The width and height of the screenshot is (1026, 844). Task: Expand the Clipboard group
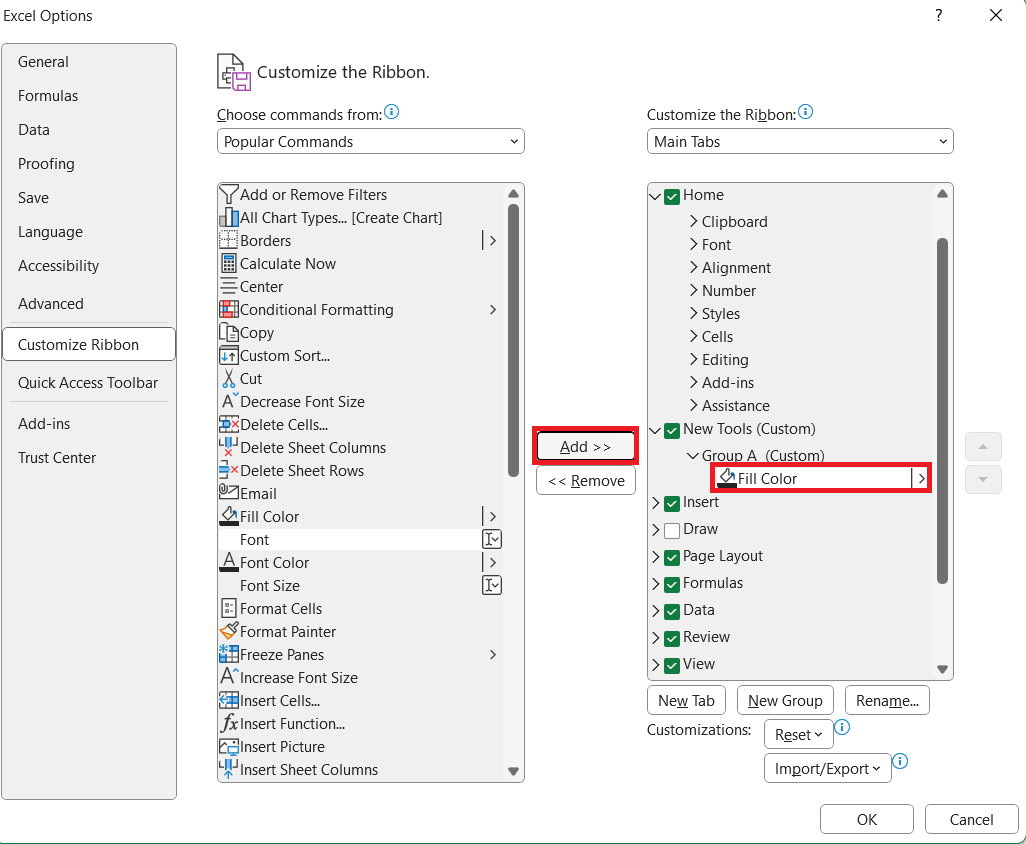(694, 222)
